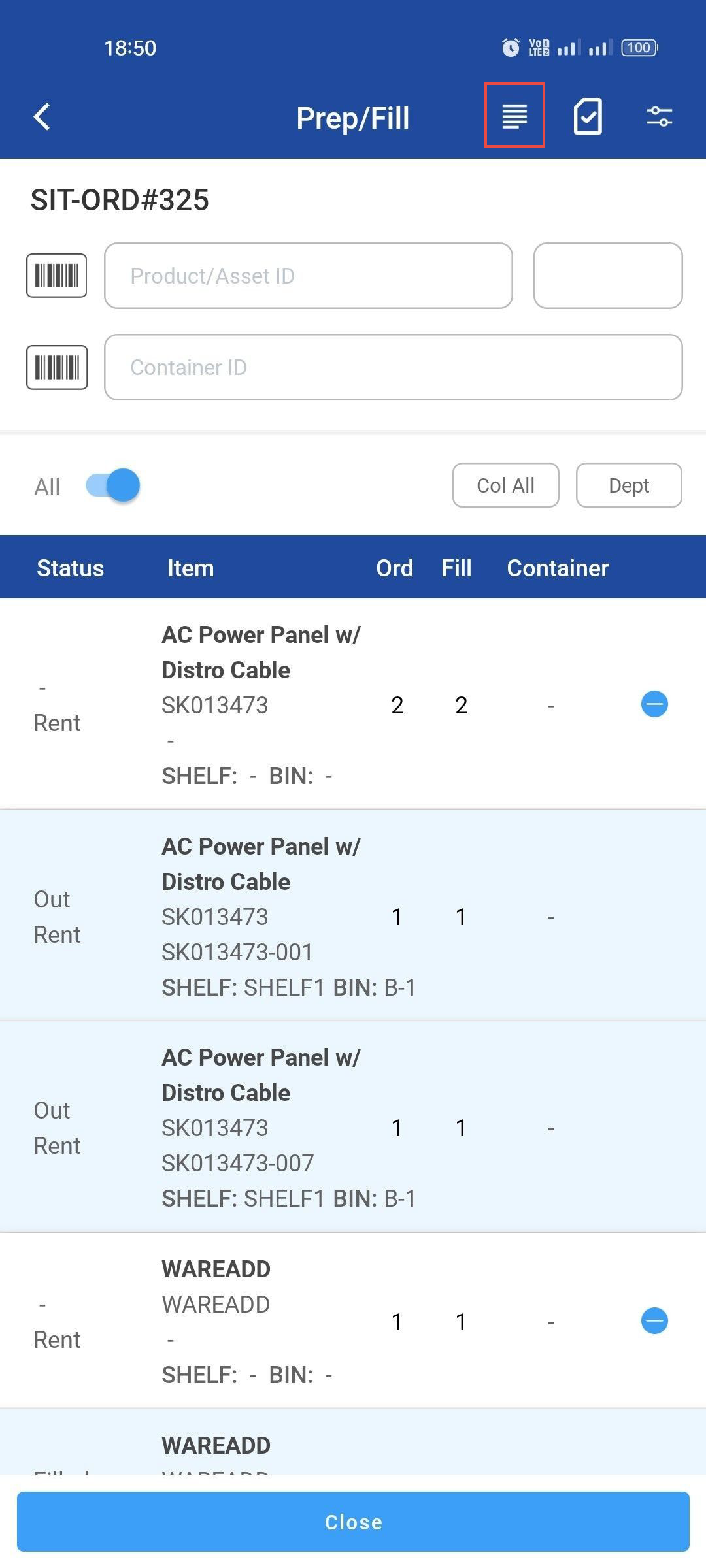Open the highlighted list view icon
This screenshot has width=706, height=1568.
(x=513, y=118)
